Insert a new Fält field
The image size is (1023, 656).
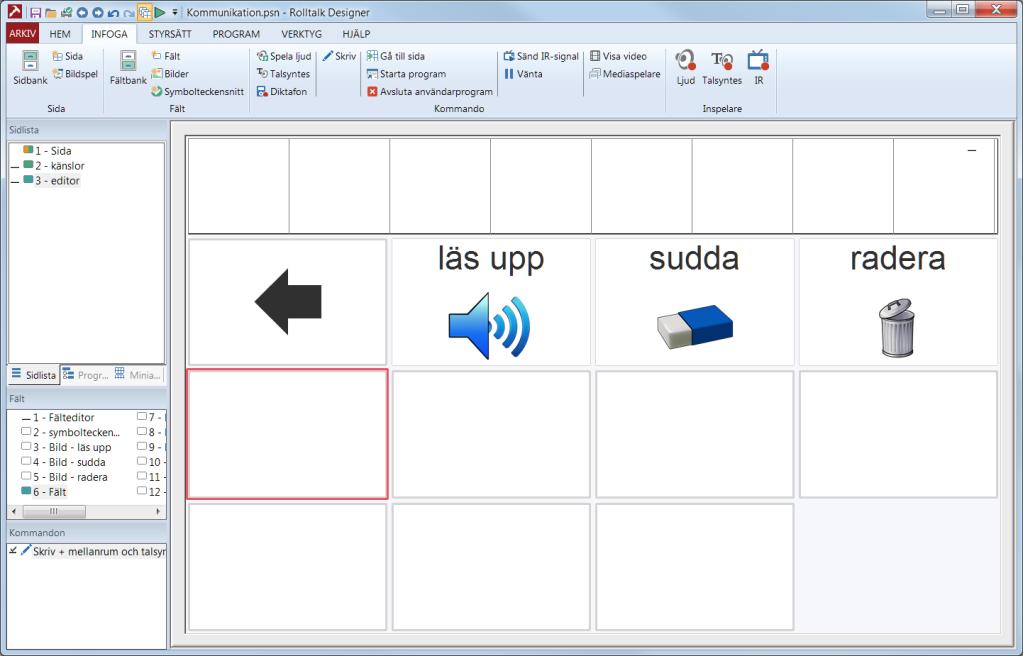166,56
